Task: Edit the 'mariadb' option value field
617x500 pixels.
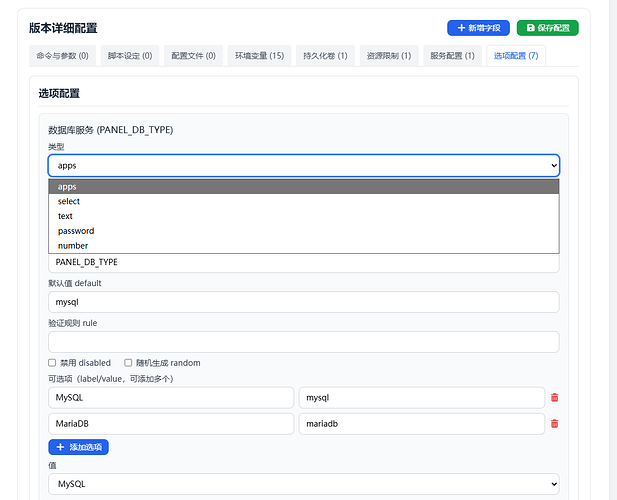Action: 421,423
